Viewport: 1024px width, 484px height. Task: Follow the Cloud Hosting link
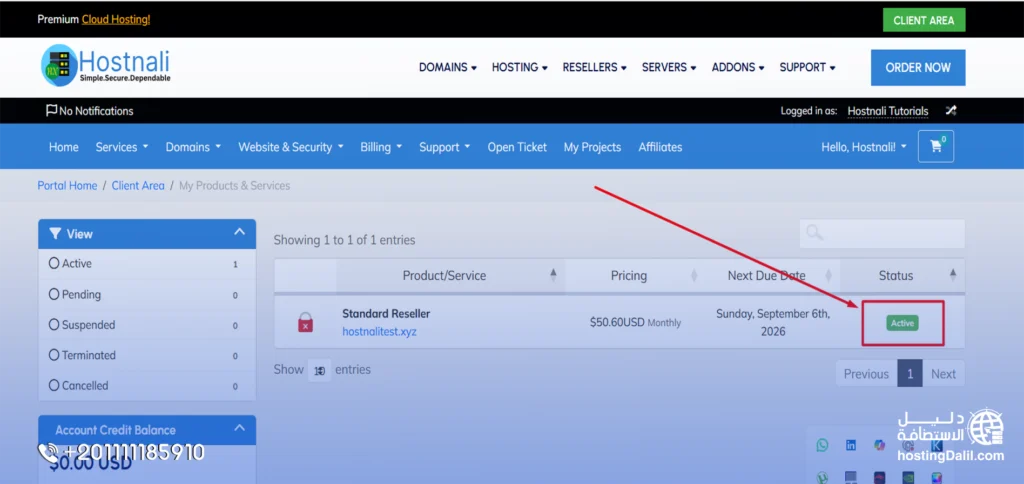[x=116, y=20]
